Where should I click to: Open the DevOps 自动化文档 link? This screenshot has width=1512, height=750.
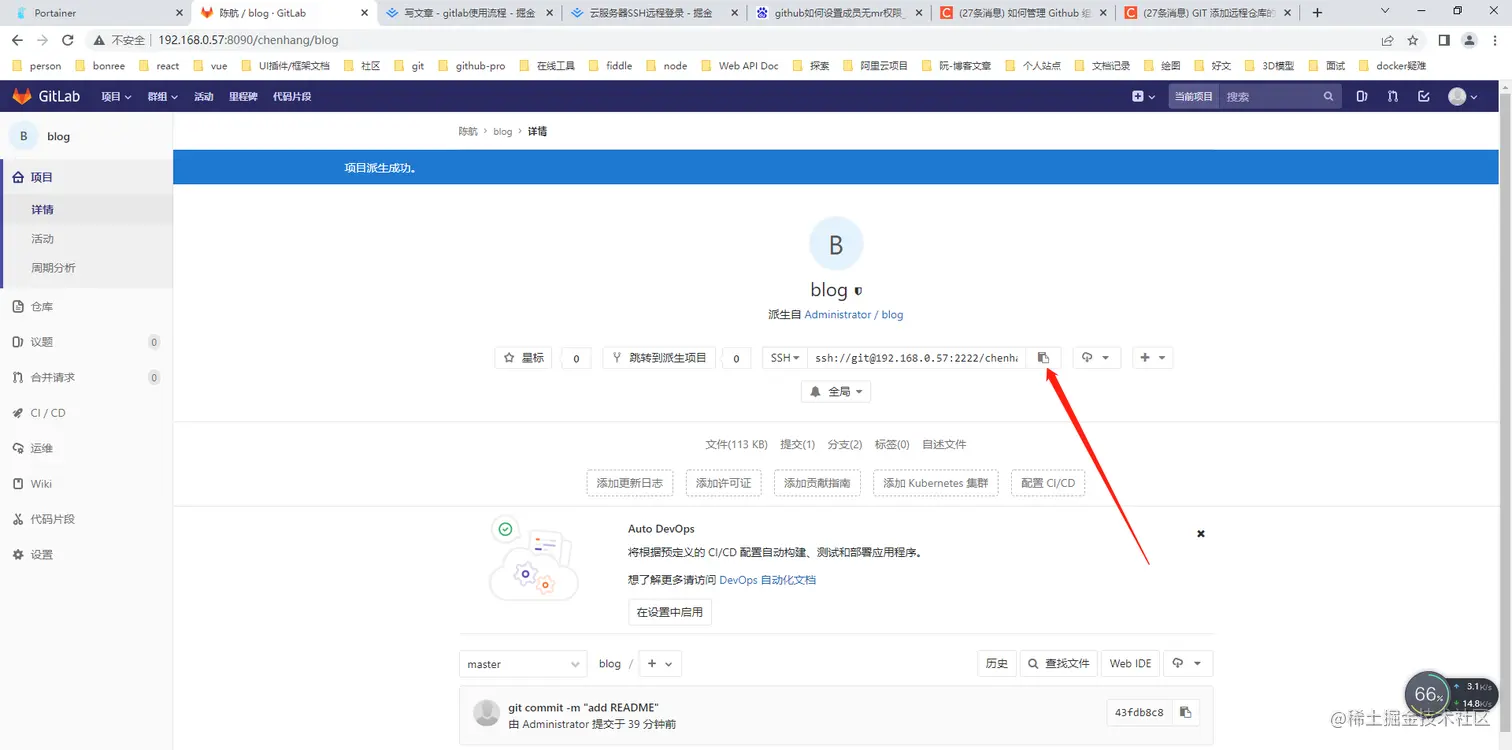768,580
